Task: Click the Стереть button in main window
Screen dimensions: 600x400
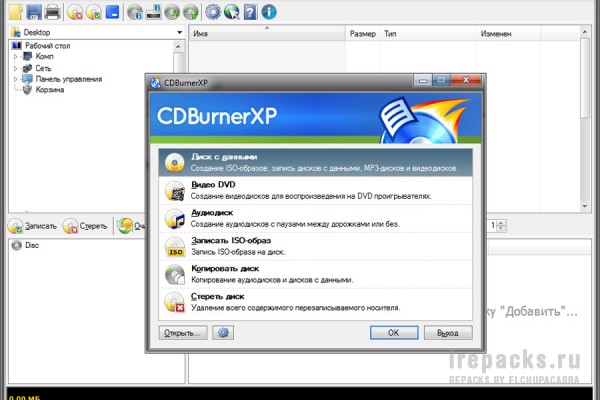Action: [x=85, y=226]
